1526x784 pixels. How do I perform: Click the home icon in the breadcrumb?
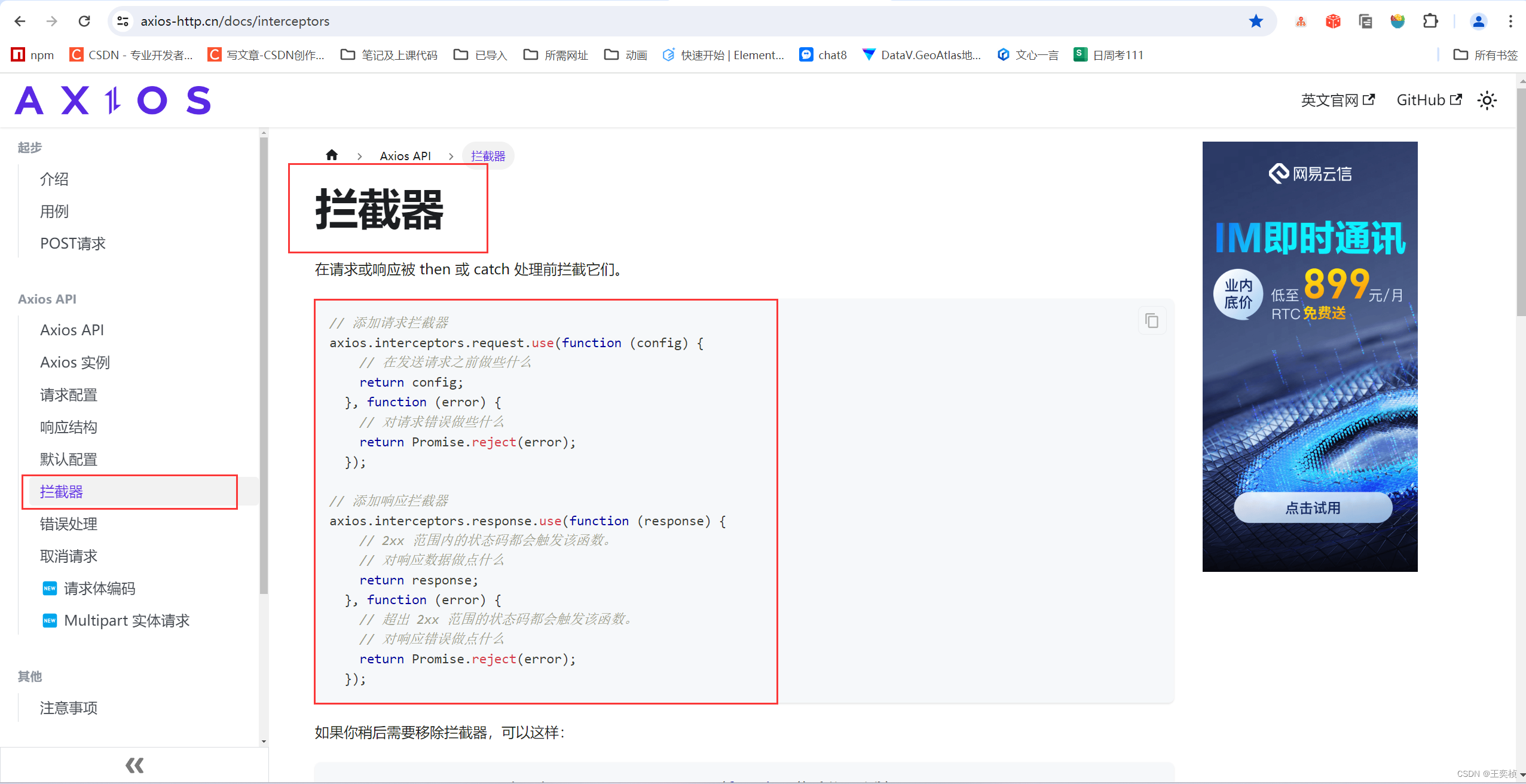pos(332,155)
